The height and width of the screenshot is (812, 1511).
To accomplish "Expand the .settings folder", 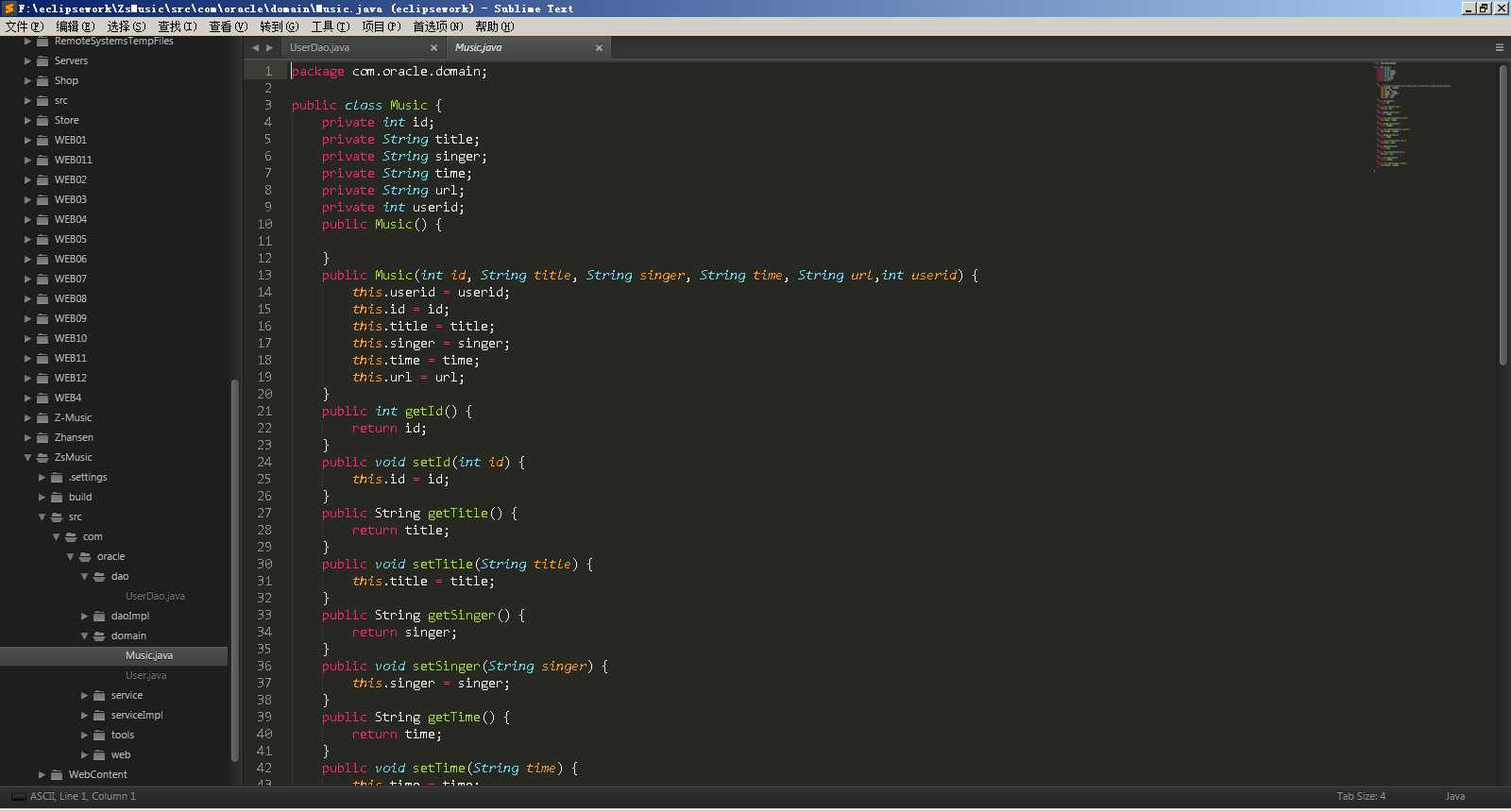I will pos(42,477).
